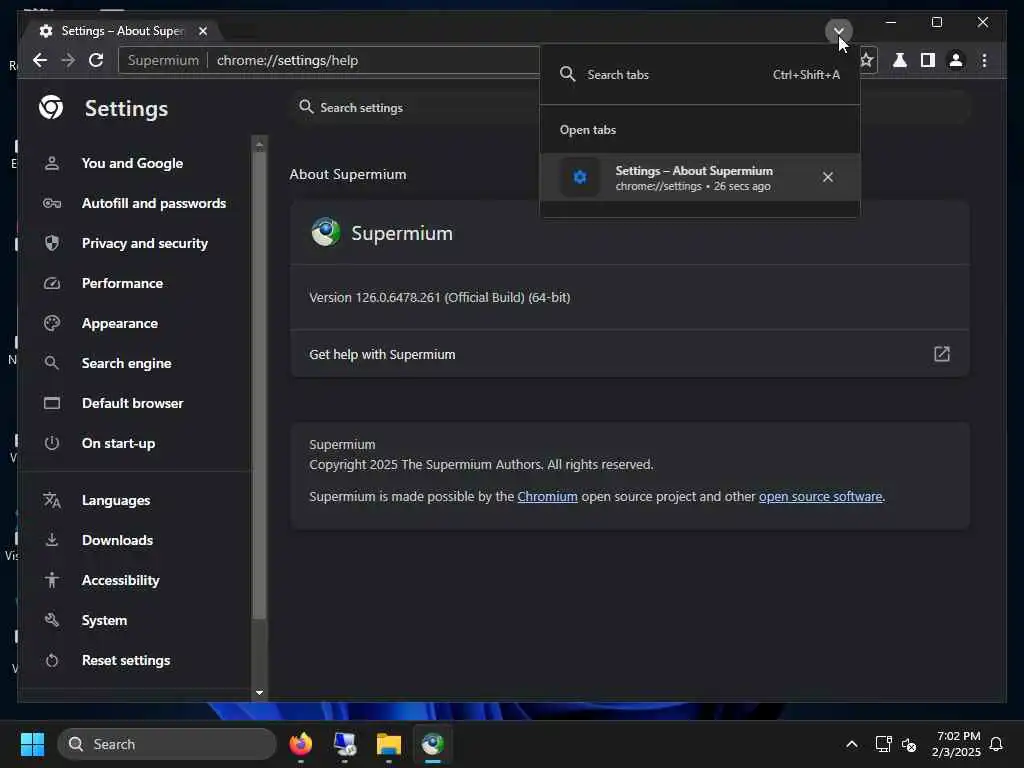The width and height of the screenshot is (1024, 768).
Task: Click the address bar URL
Action: click(x=287, y=60)
